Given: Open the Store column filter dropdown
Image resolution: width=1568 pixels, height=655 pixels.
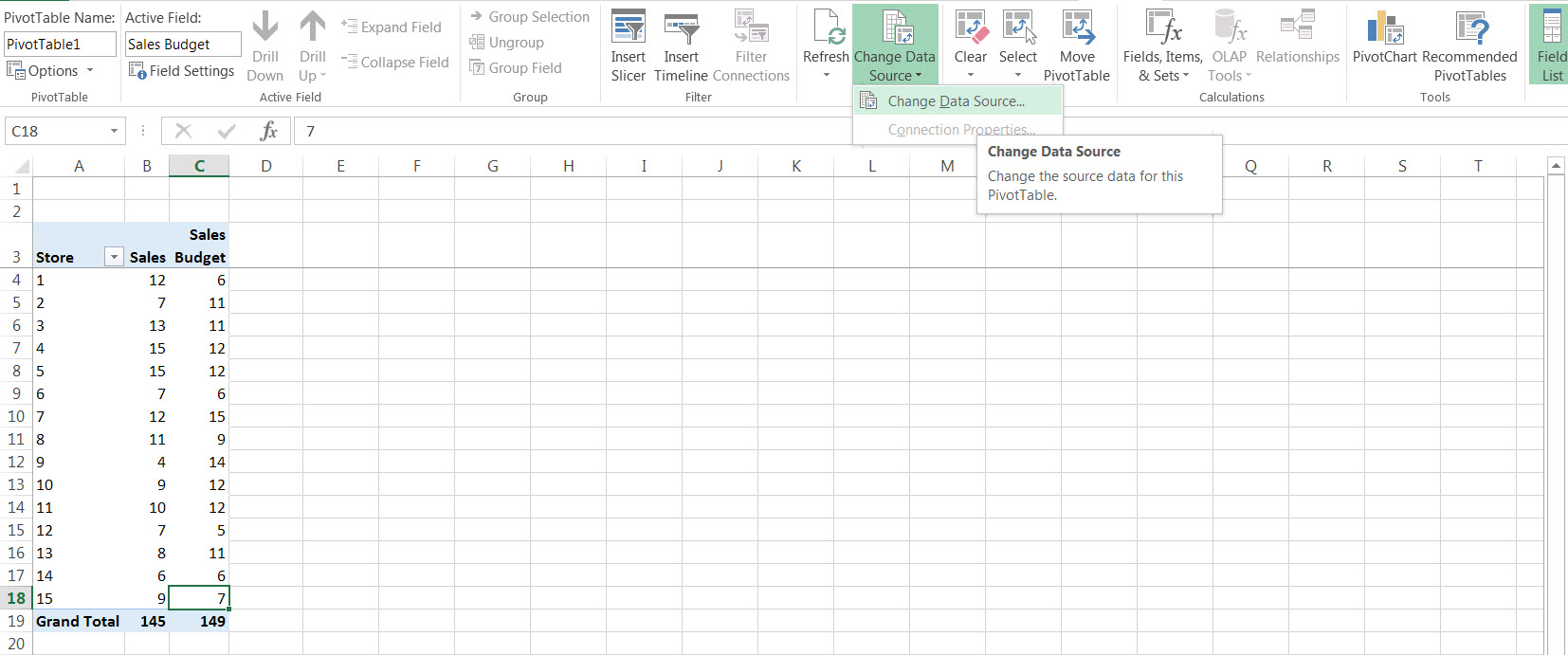Looking at the screenshot, I should coord(114,257).
